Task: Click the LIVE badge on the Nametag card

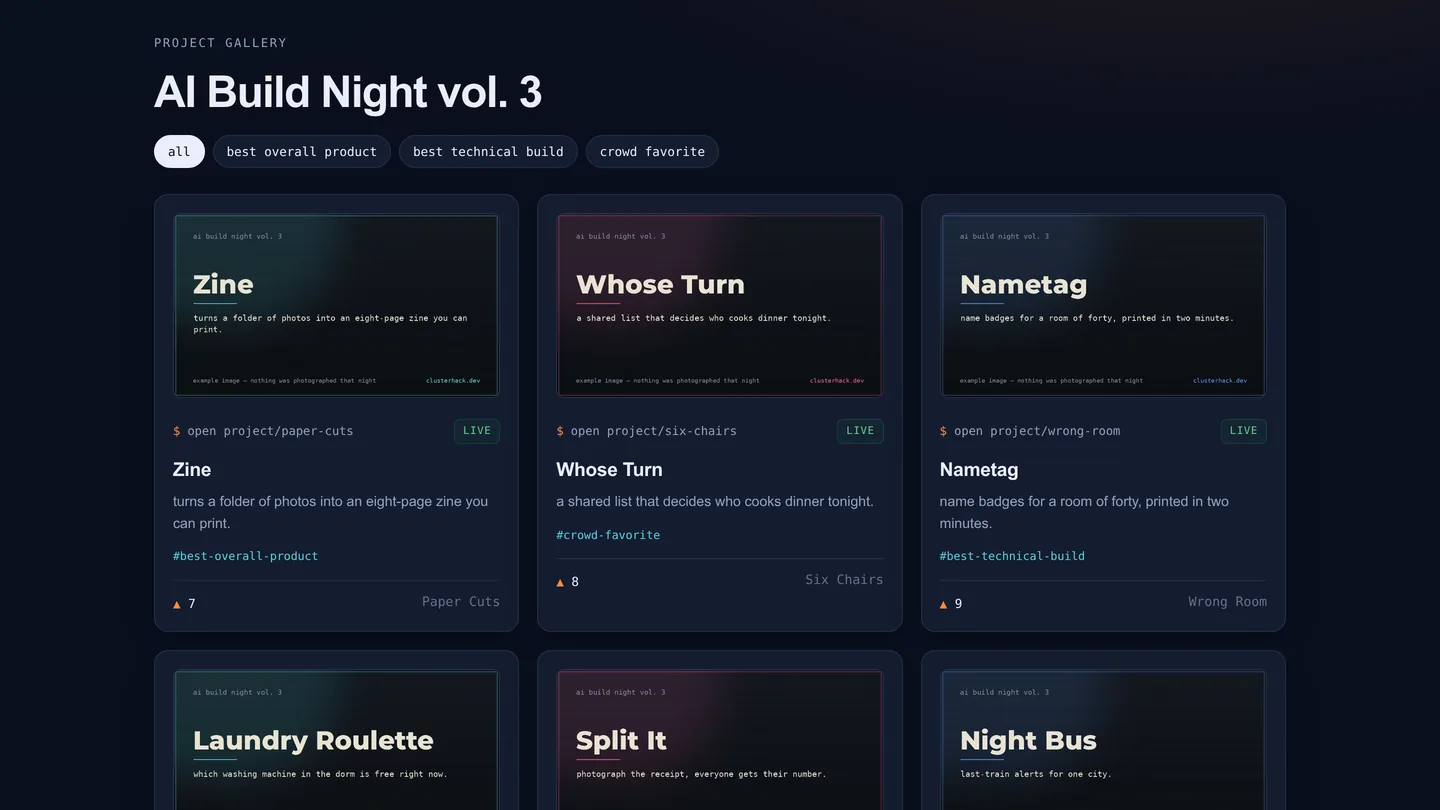Action: click(x=1244, y=431)
